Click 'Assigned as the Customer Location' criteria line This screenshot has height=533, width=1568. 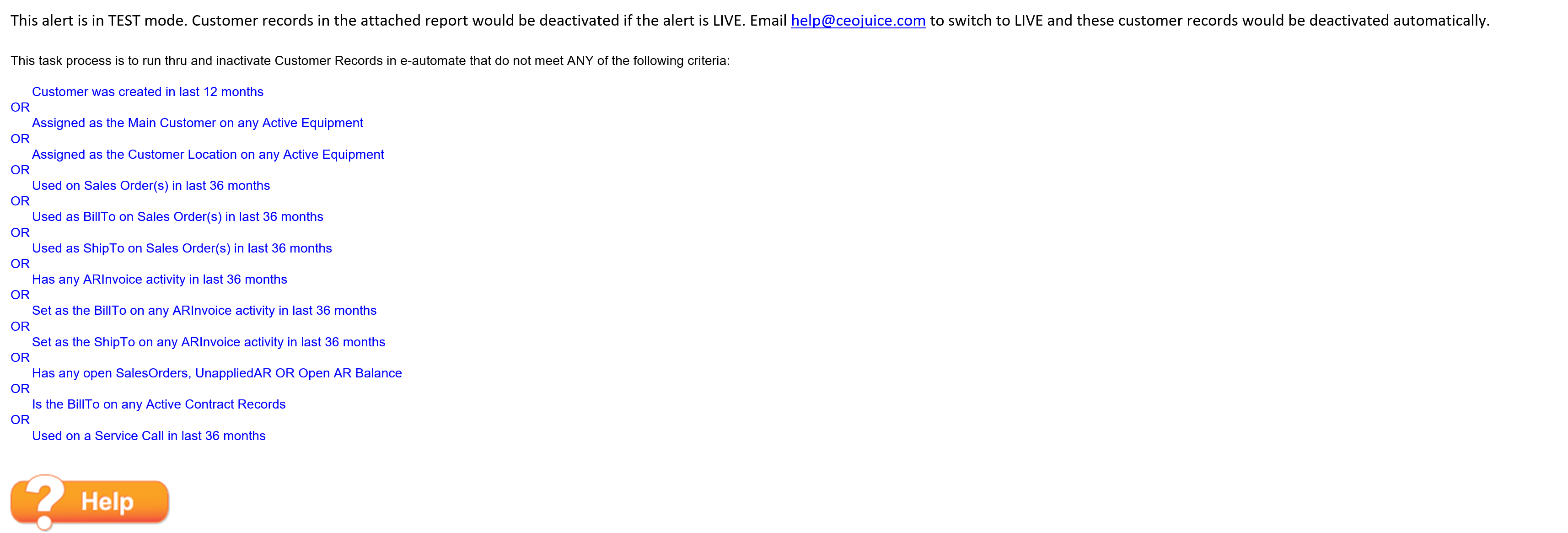click(208, 155)
